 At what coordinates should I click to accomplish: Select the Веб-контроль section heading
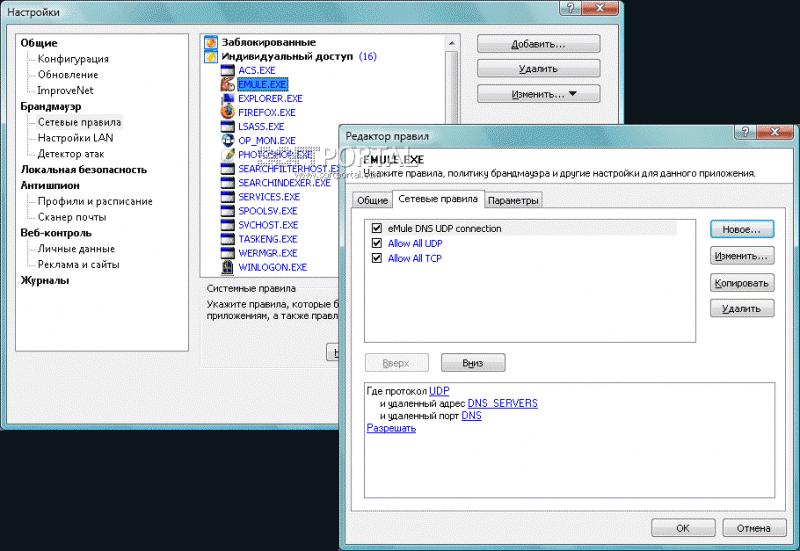click(x=56, y=233)
